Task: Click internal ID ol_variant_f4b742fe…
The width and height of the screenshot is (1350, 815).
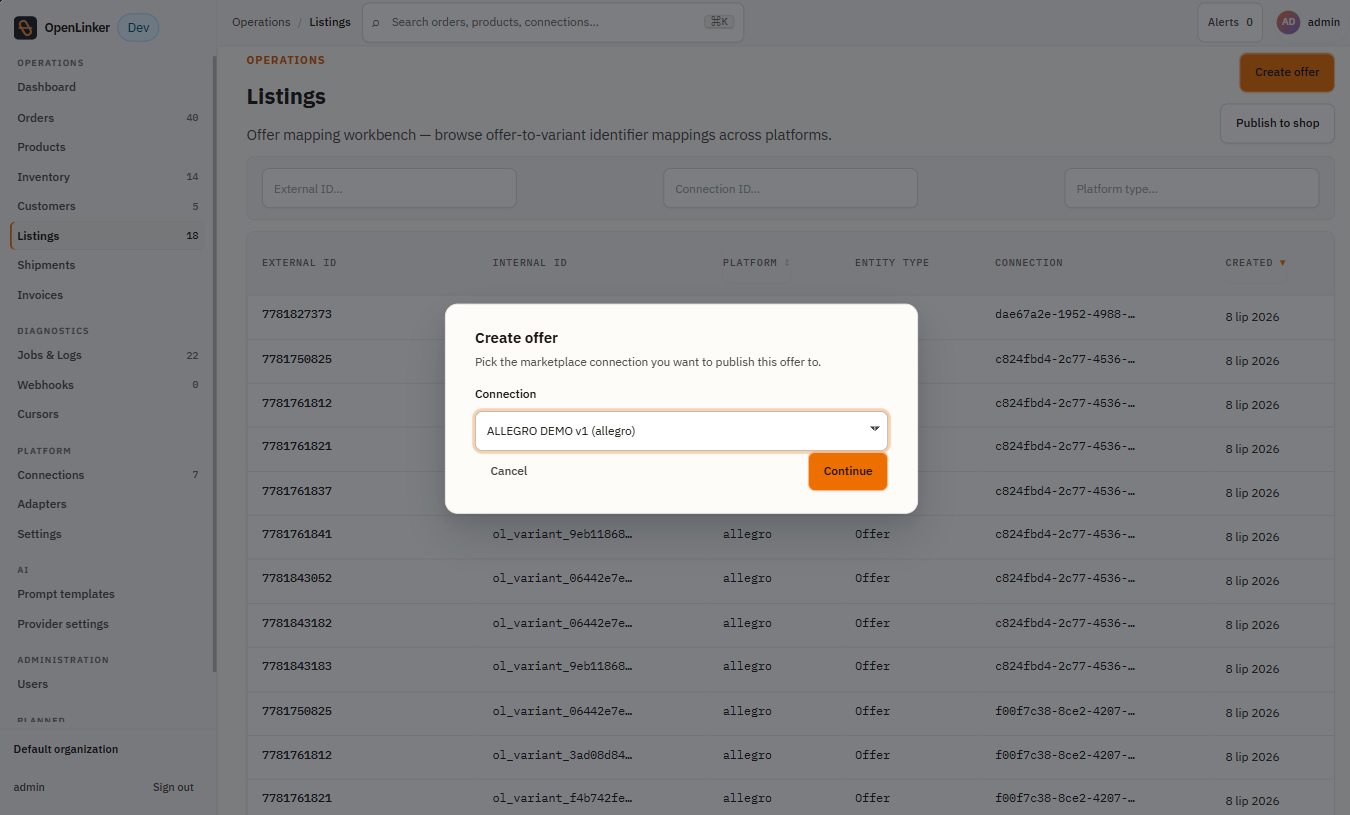Action: (x=562, y=798)
